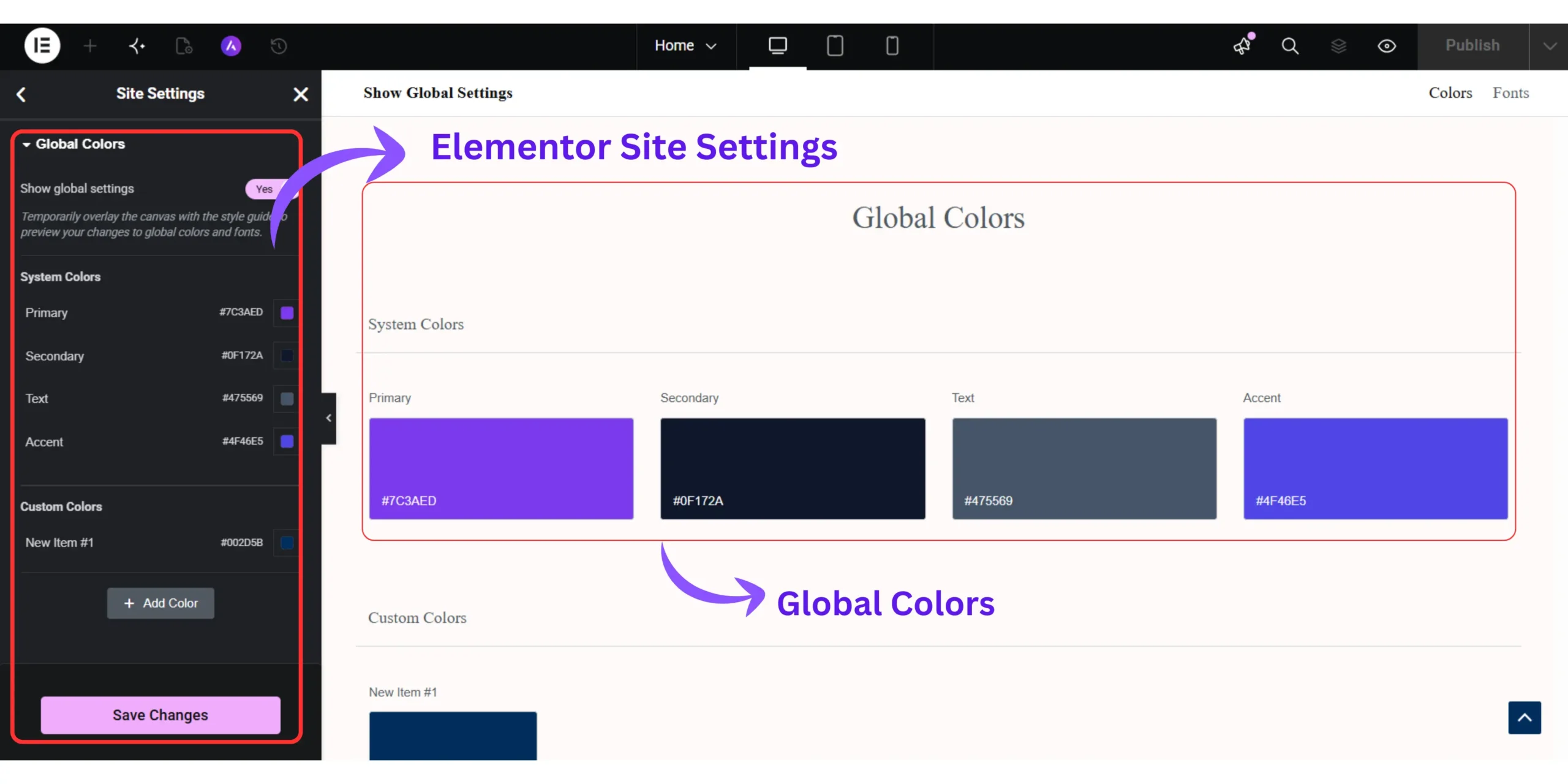
Task: Select the Accent #4F46E5 preview block
Action: 1376,469
